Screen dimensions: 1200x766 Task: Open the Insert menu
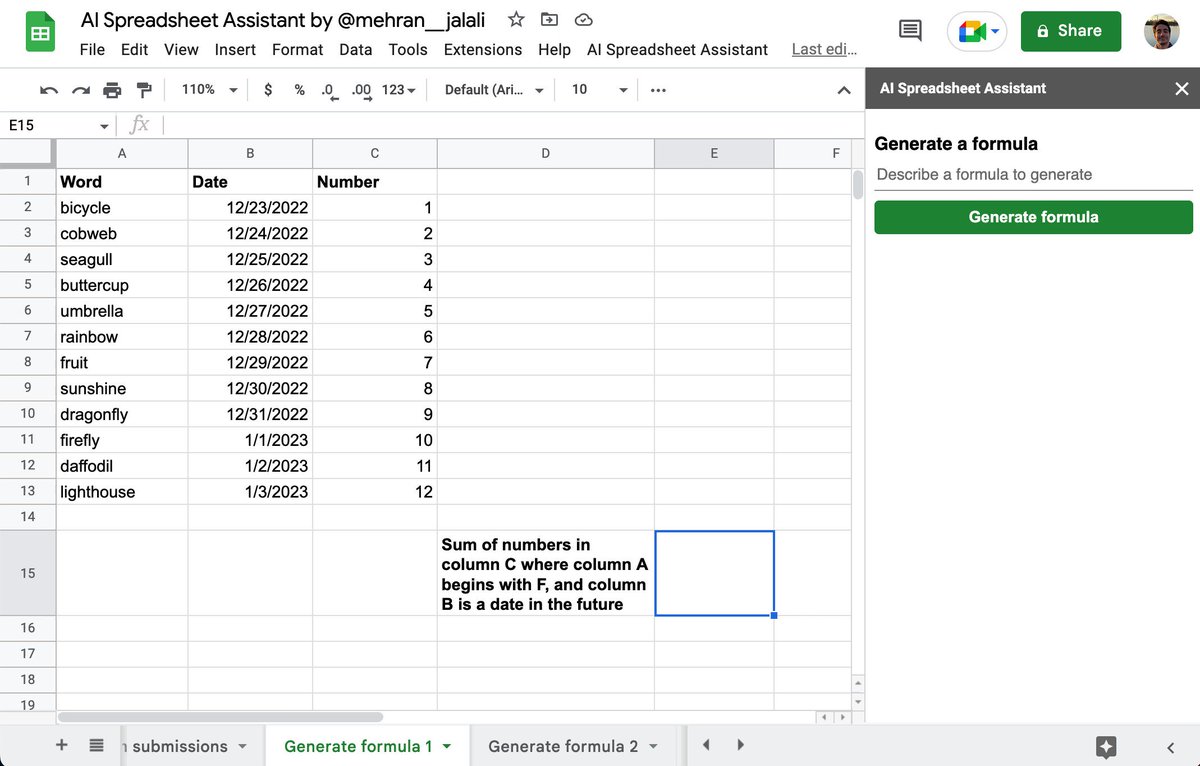(x=235, y=49)
